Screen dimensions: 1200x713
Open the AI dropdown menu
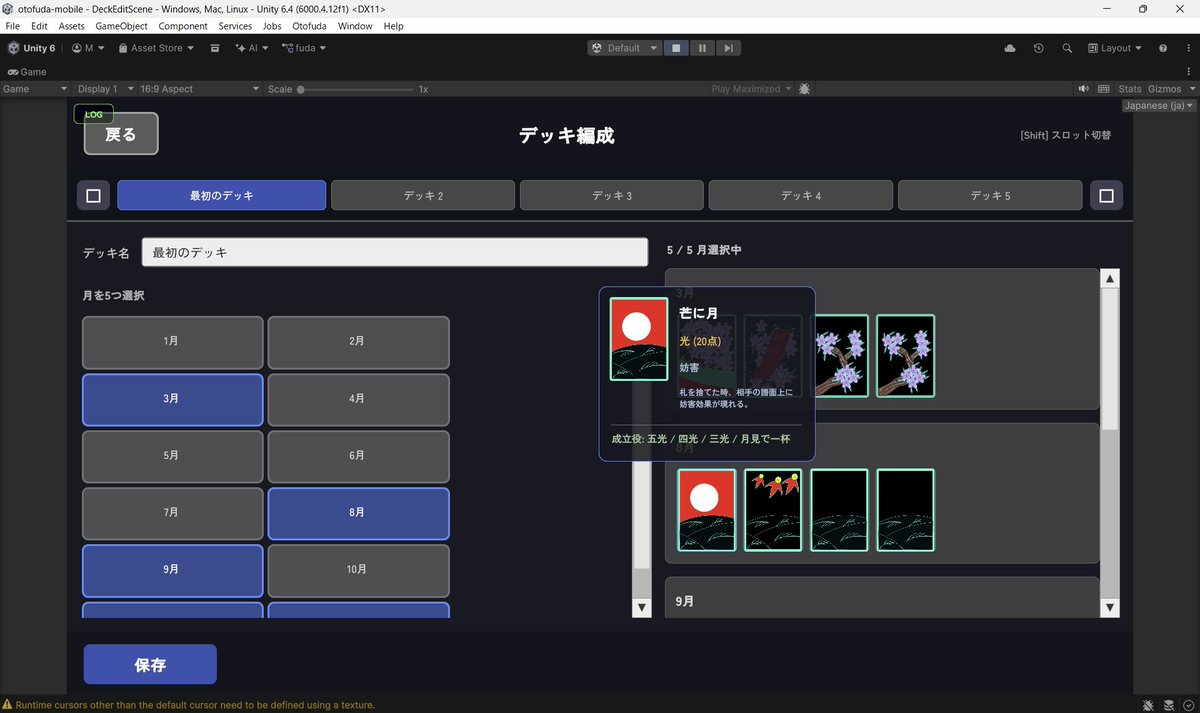click(x=252, y=48)
